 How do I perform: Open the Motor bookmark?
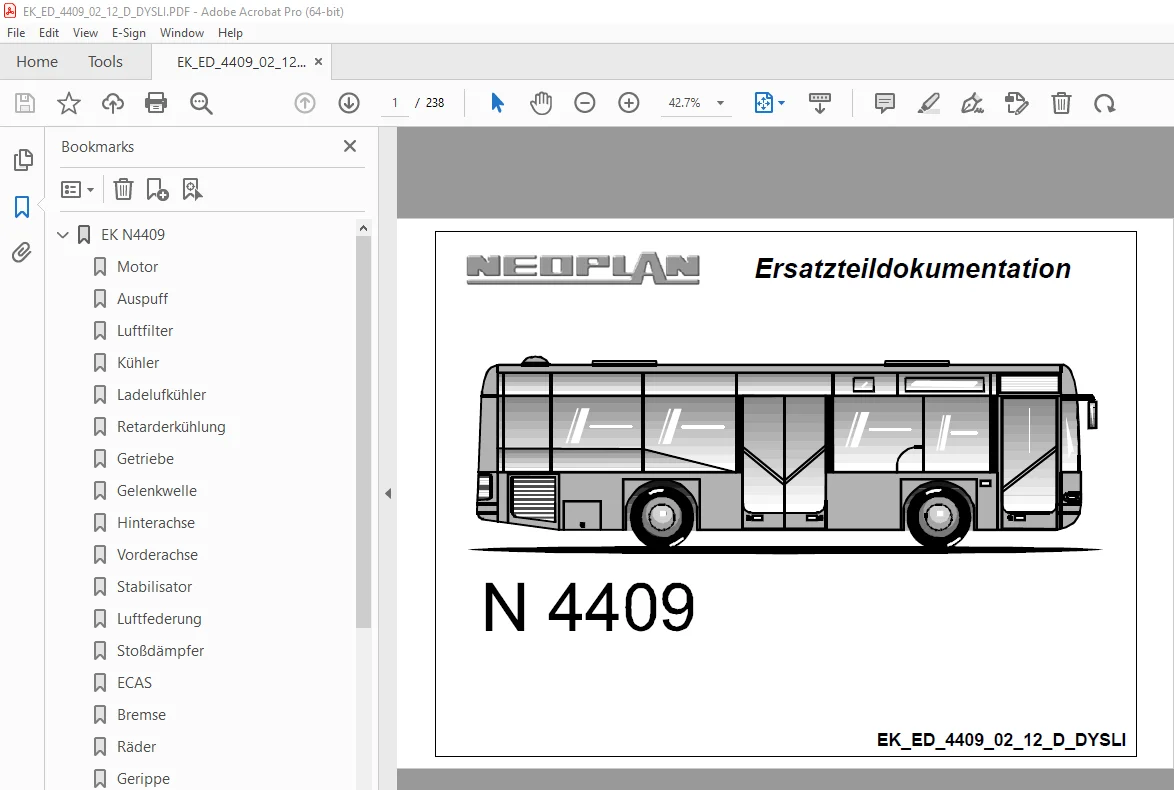click(x=137, y=267)
